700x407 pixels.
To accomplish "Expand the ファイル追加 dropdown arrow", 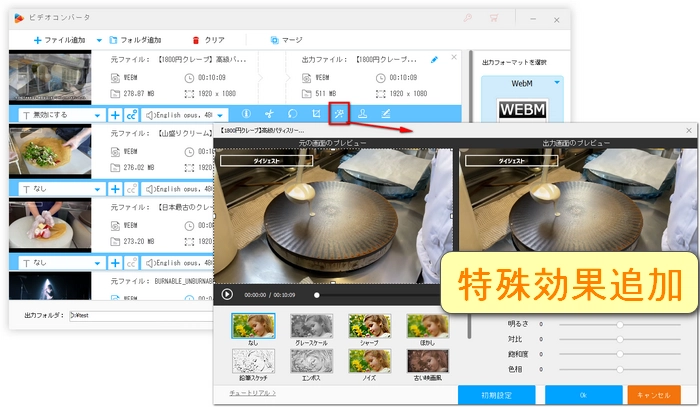I will tap(99, 40).
